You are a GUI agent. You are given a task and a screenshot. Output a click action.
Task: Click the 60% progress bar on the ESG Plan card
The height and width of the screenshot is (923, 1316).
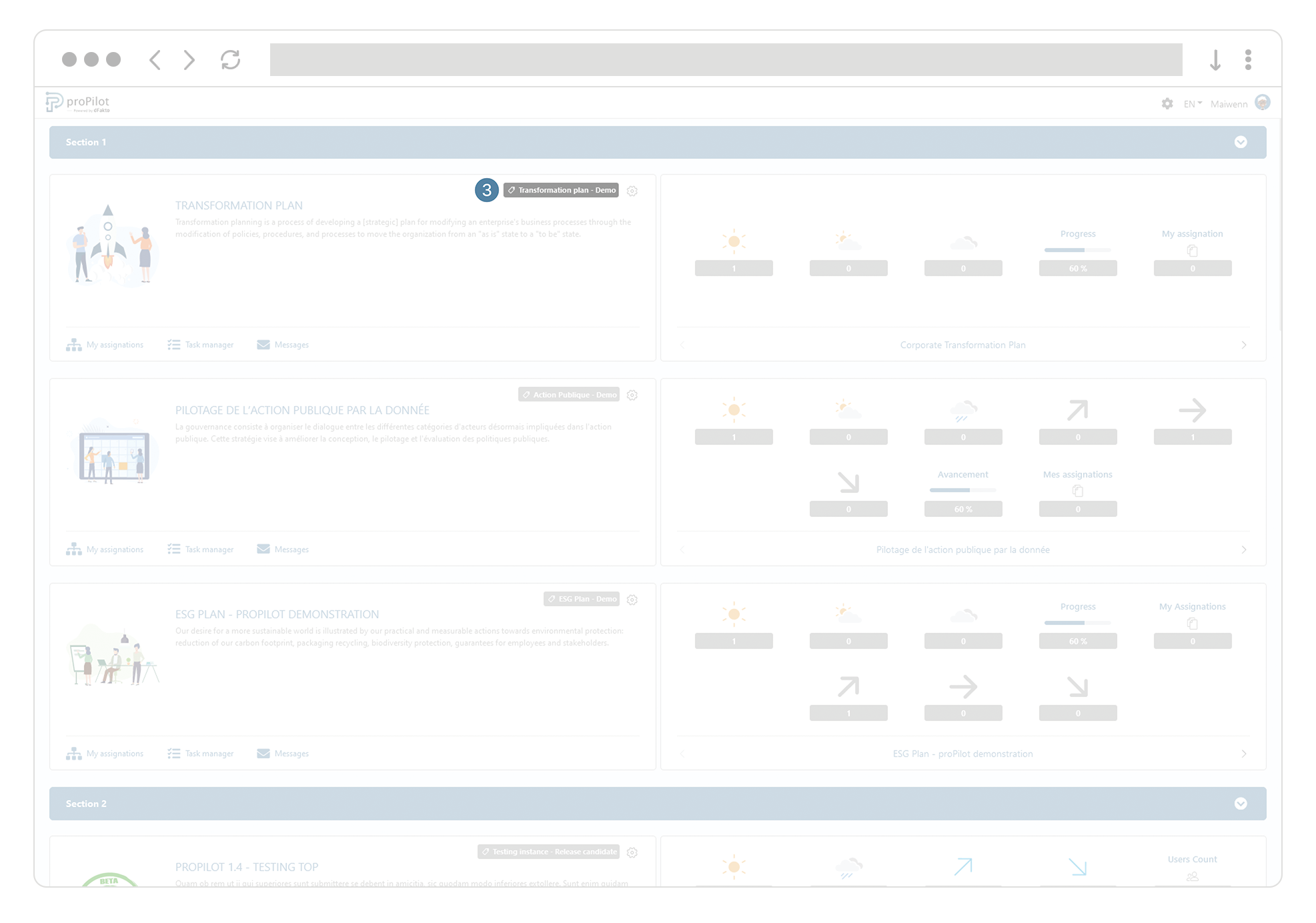pyautogui.click(x=1077, y=641)
